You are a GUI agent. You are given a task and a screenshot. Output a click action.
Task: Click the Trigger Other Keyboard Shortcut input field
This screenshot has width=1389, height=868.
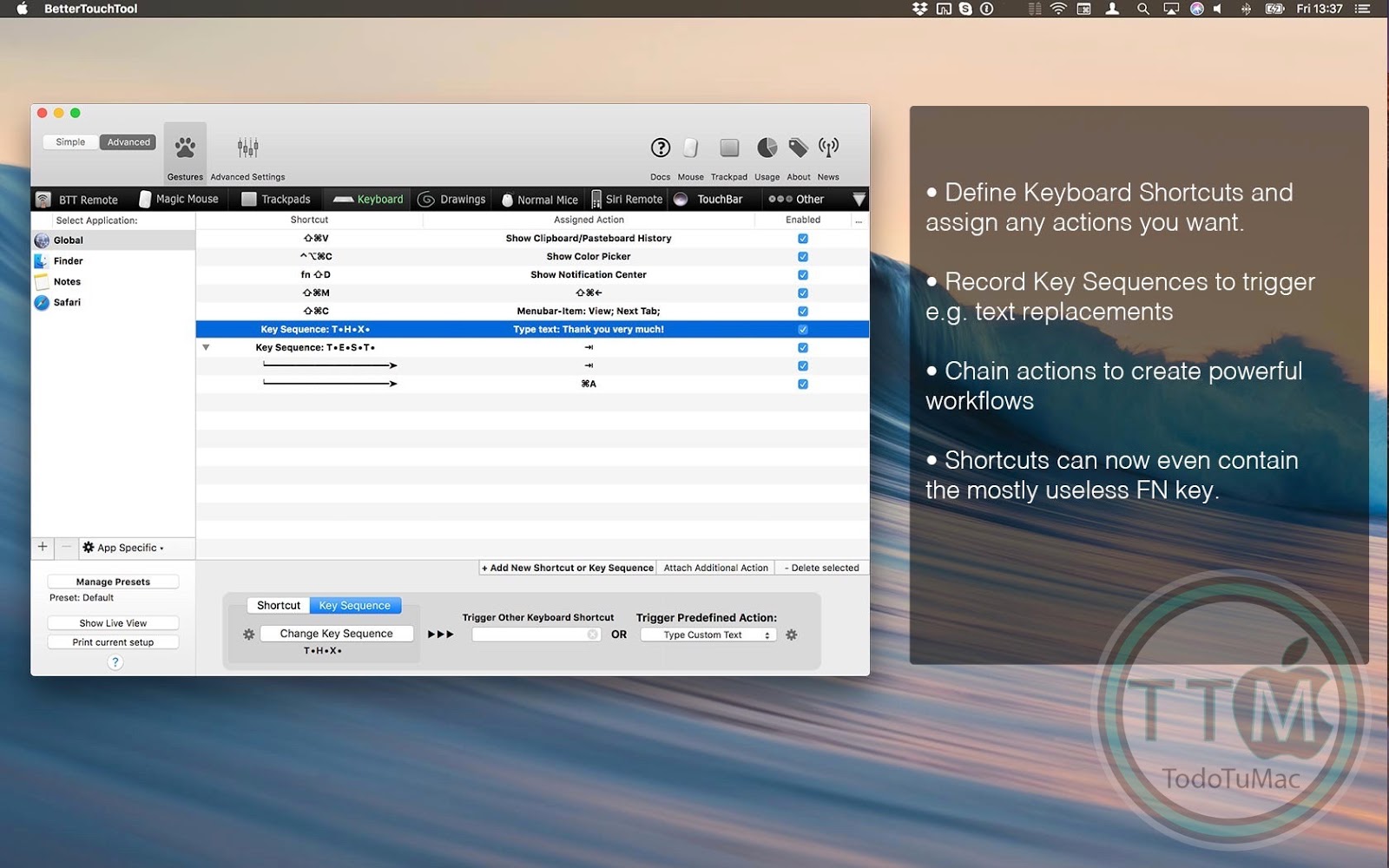pos(536,635)
